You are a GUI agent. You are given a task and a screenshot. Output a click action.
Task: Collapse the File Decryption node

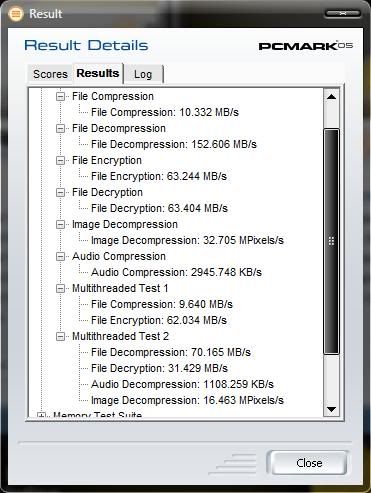[60, 192]
